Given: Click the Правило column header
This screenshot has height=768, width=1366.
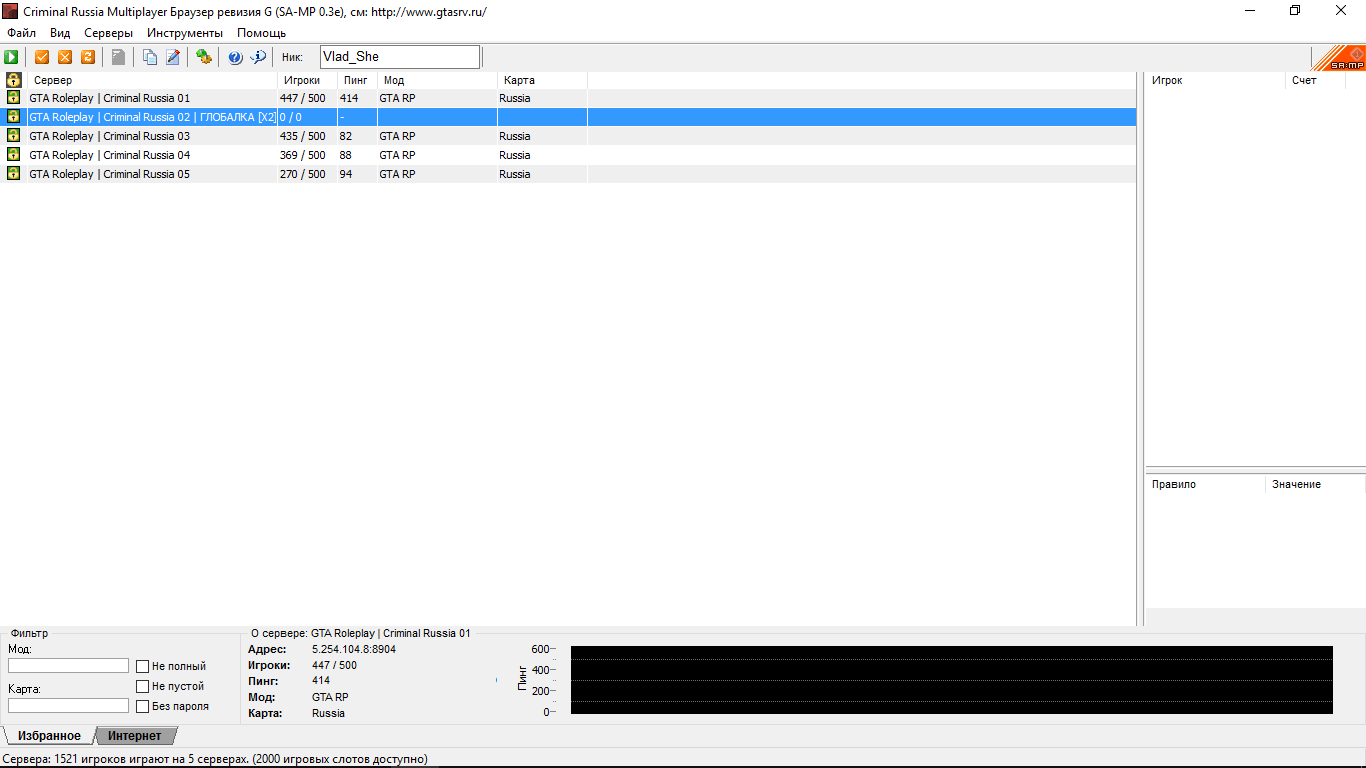Looking at the screenshot, I should (1205, 484).
